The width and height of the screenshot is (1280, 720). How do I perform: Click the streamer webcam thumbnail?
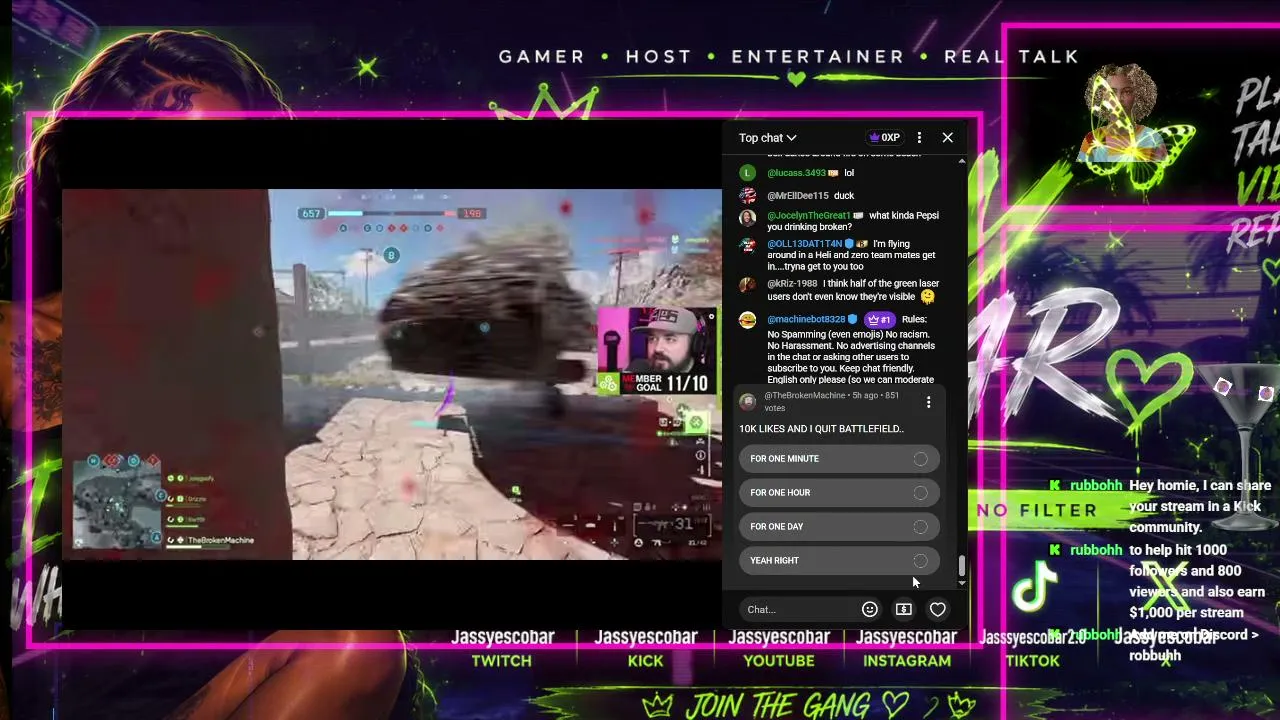click(658, 340)
